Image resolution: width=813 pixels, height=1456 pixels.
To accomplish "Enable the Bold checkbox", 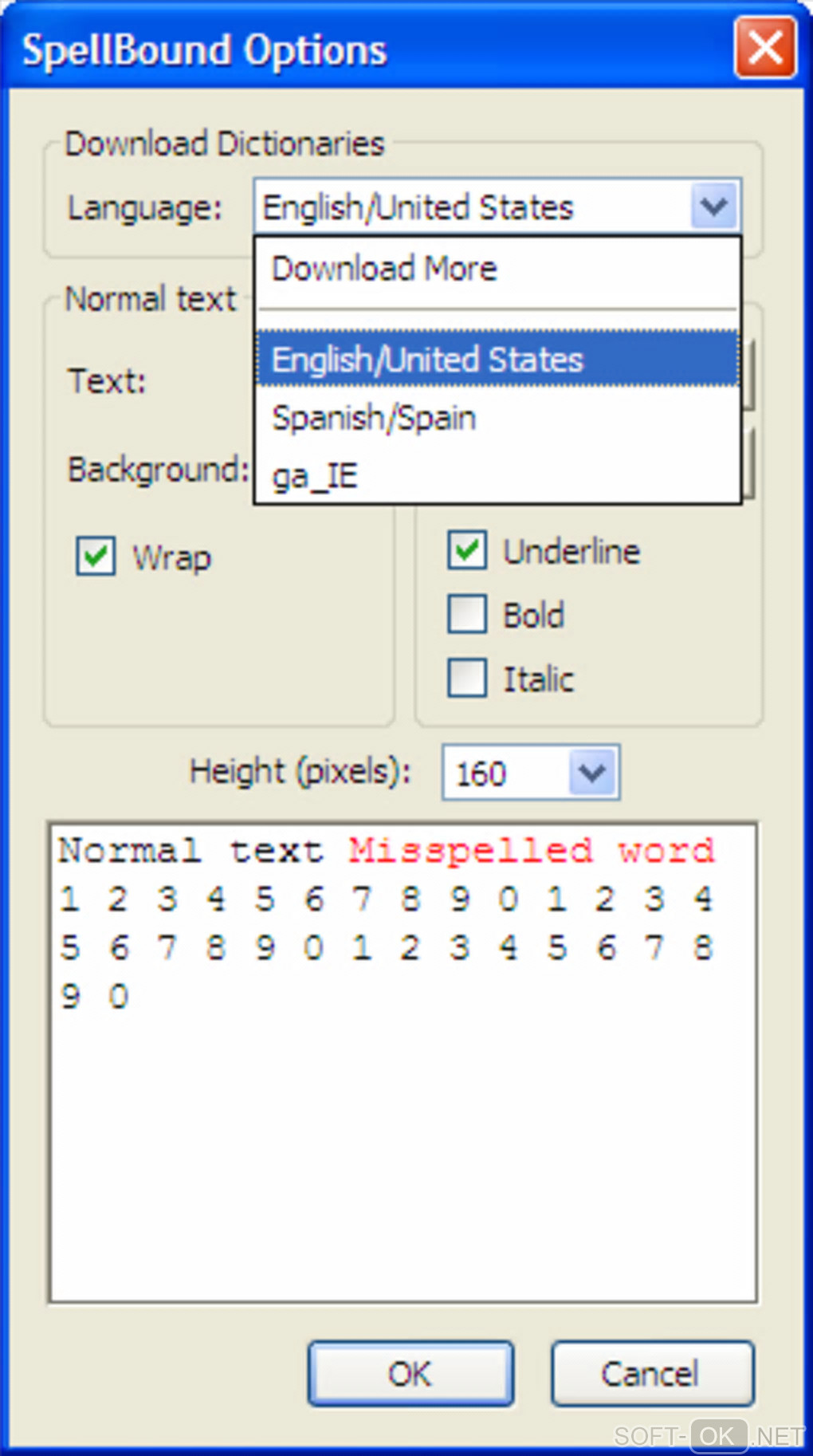I will point(467,615).
